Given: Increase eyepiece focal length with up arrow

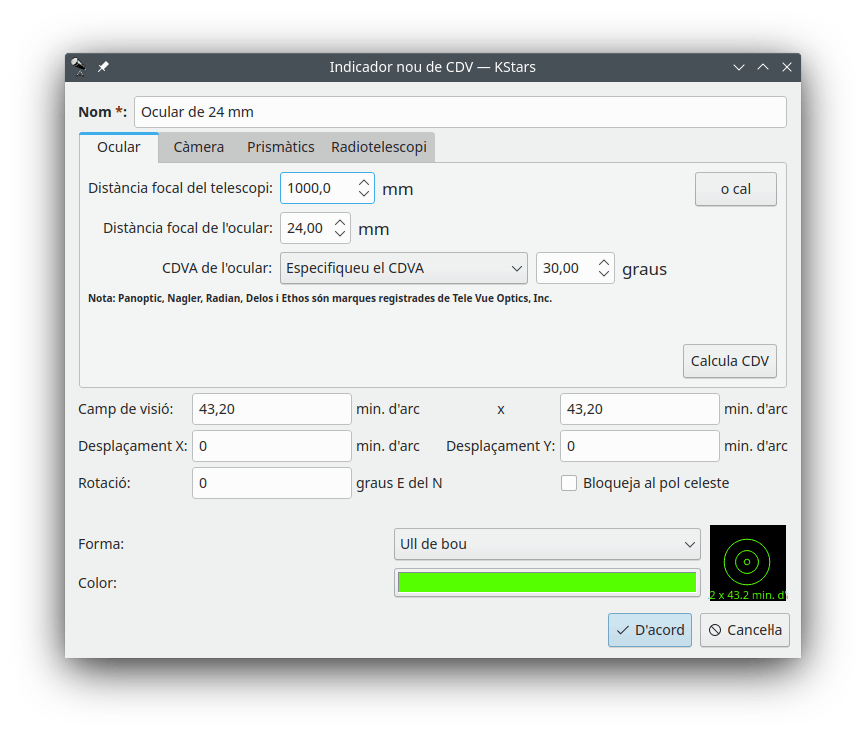Looking at the screenshot, I should [340, 222].
